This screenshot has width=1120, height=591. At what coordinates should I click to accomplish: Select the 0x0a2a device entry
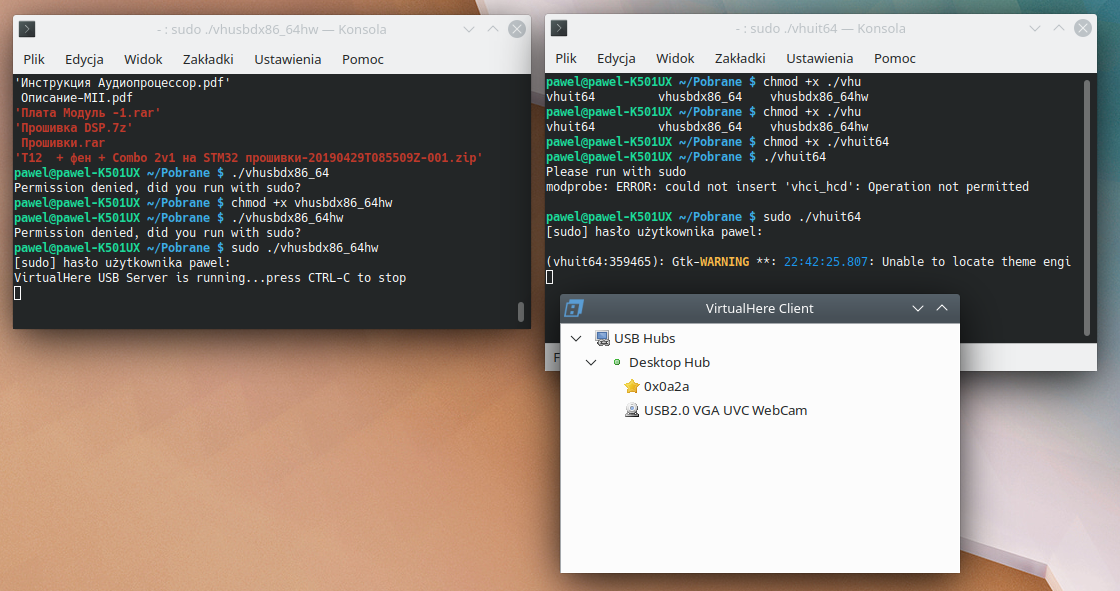coord(666,387)
